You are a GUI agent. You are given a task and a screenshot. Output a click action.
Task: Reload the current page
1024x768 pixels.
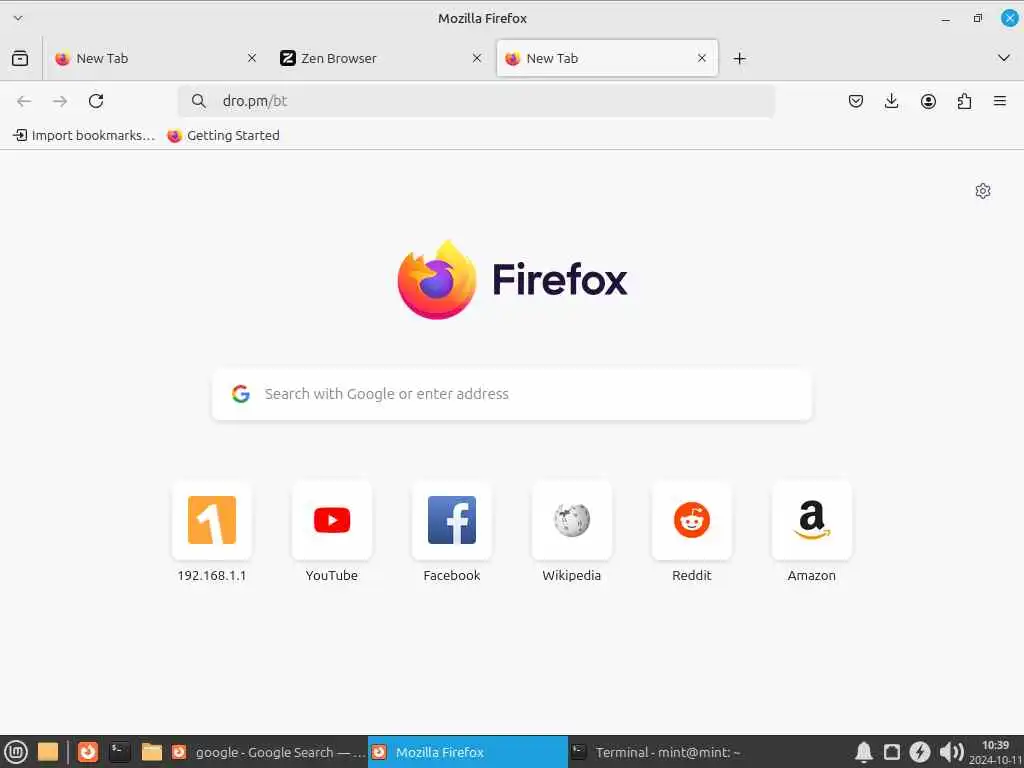[x=96, y=101]
